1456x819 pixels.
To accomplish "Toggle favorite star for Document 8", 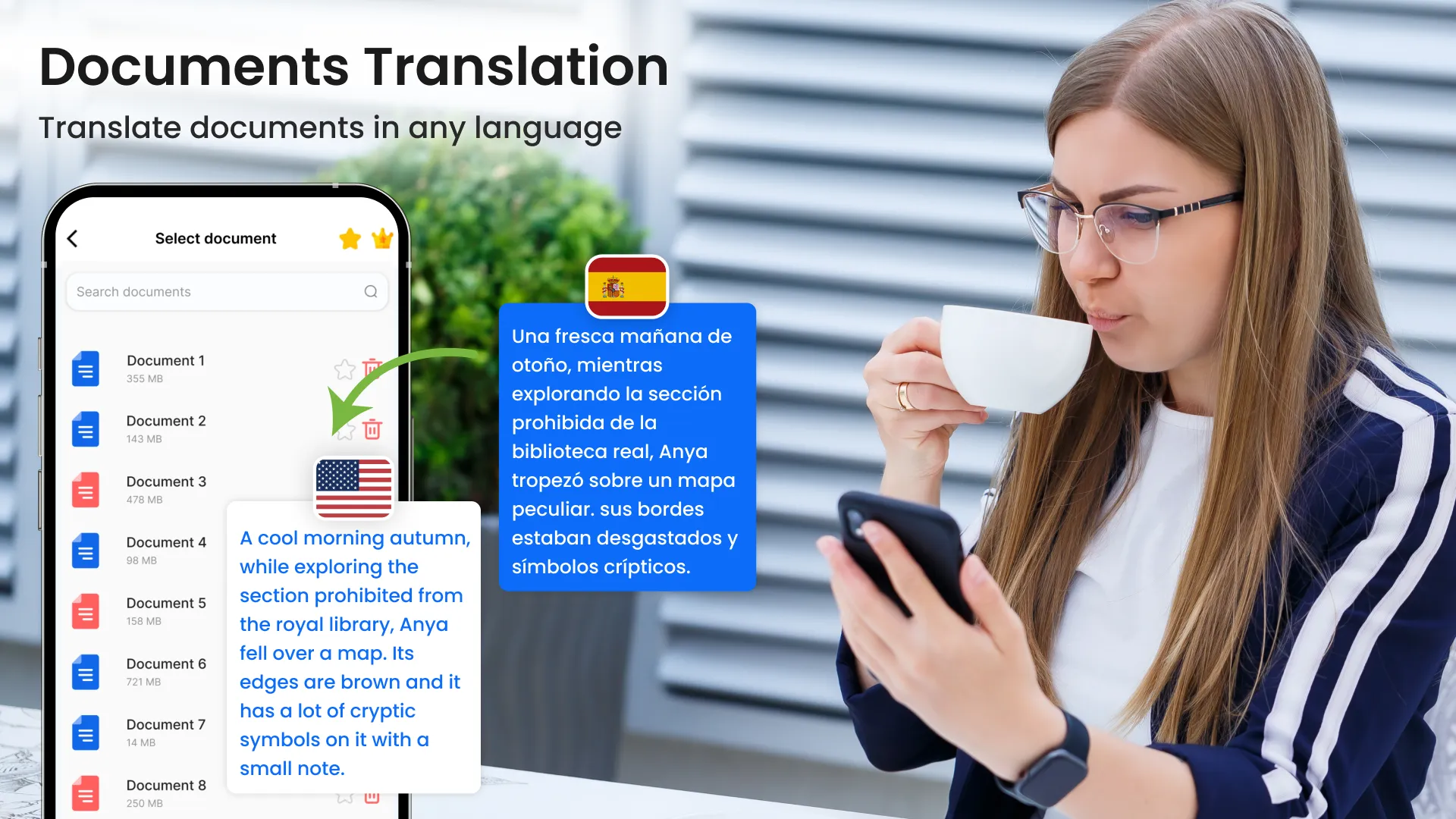I will (x=344, y=793).
